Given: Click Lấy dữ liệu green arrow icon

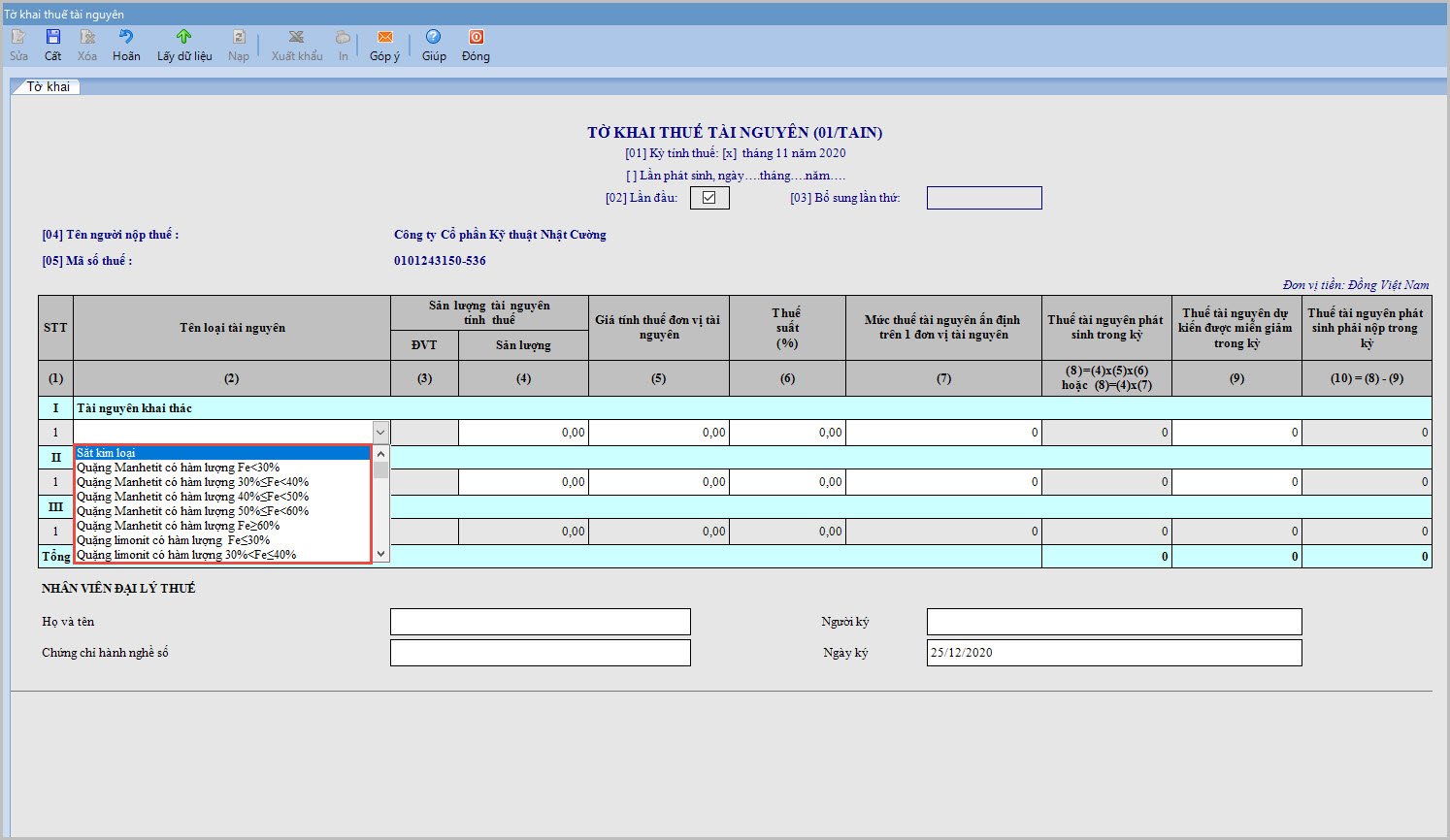Looking at the screenshot, I should (184, 38).
